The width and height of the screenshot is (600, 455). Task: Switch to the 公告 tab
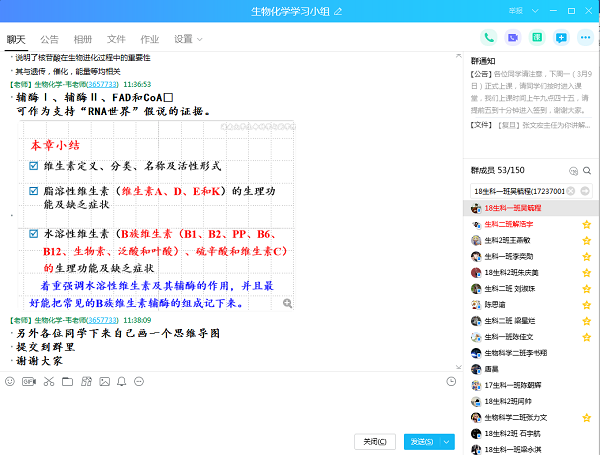[x=49, y=39]
